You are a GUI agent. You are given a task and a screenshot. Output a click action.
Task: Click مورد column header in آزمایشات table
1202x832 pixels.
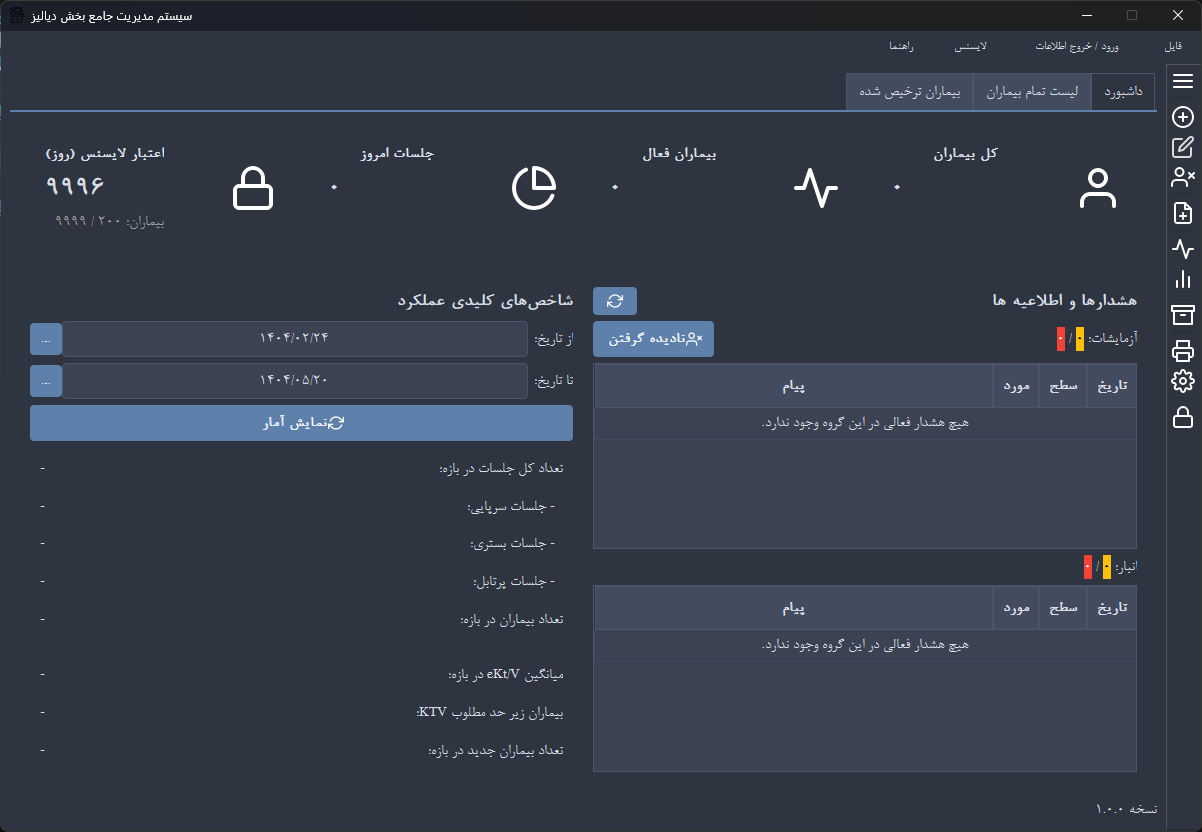1016,386
